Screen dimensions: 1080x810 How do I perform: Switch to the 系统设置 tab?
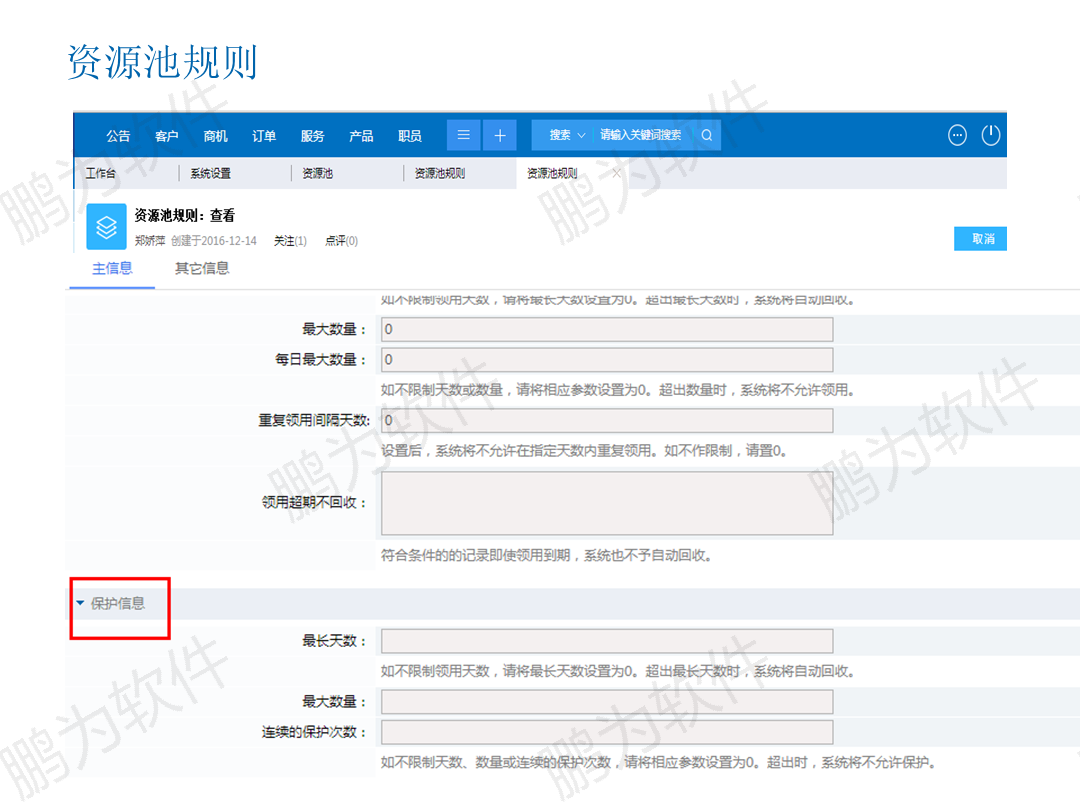(211, 173)
